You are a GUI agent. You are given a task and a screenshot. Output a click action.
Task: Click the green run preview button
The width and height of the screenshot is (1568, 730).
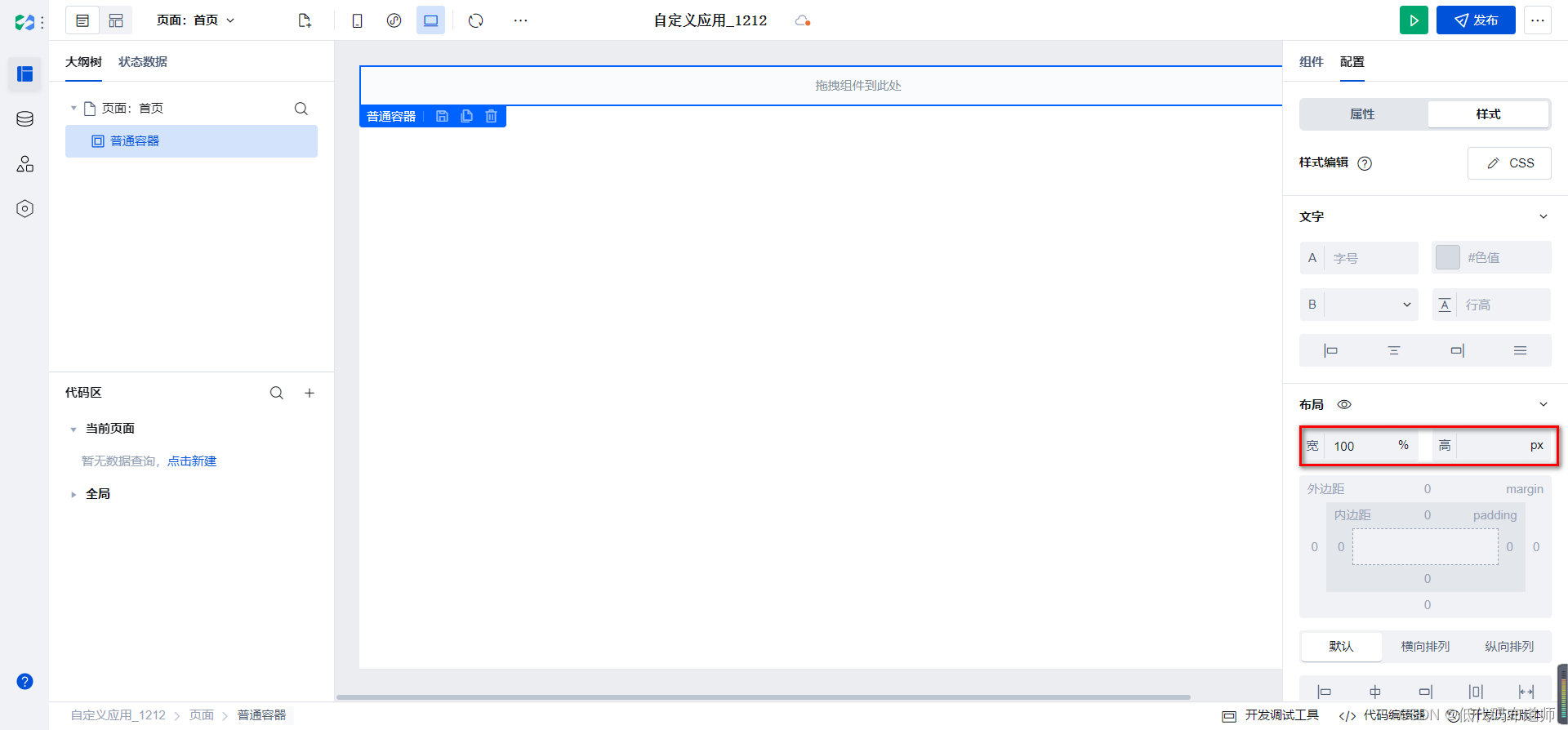pos(1414,20)
